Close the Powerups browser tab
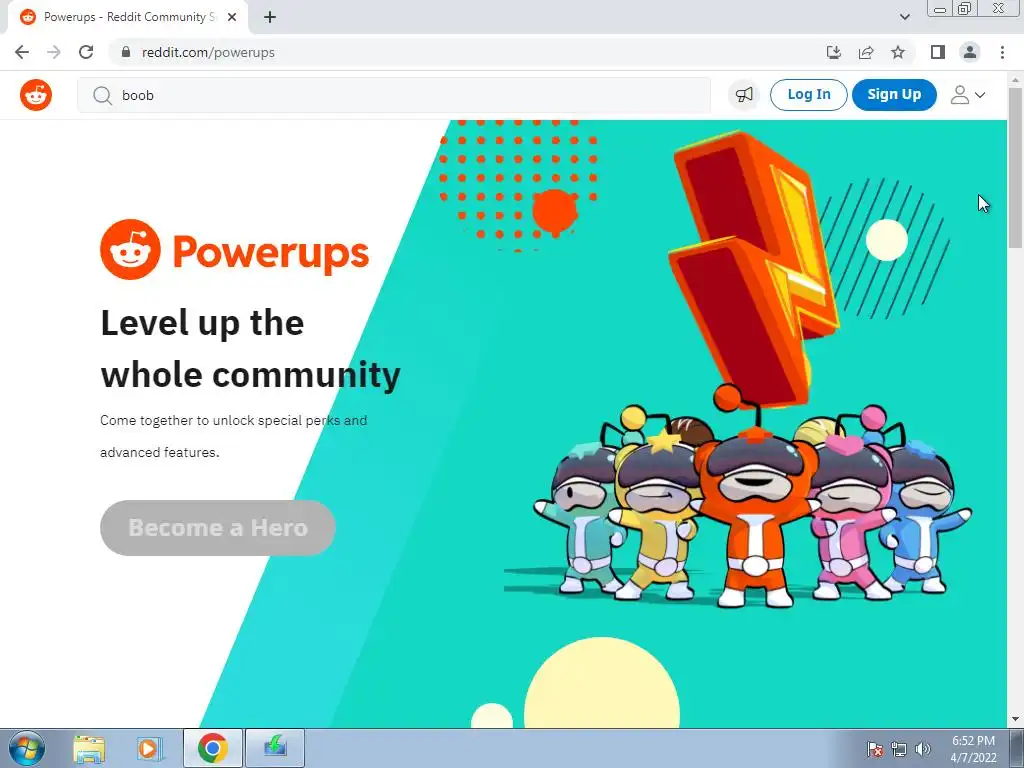 232,17
